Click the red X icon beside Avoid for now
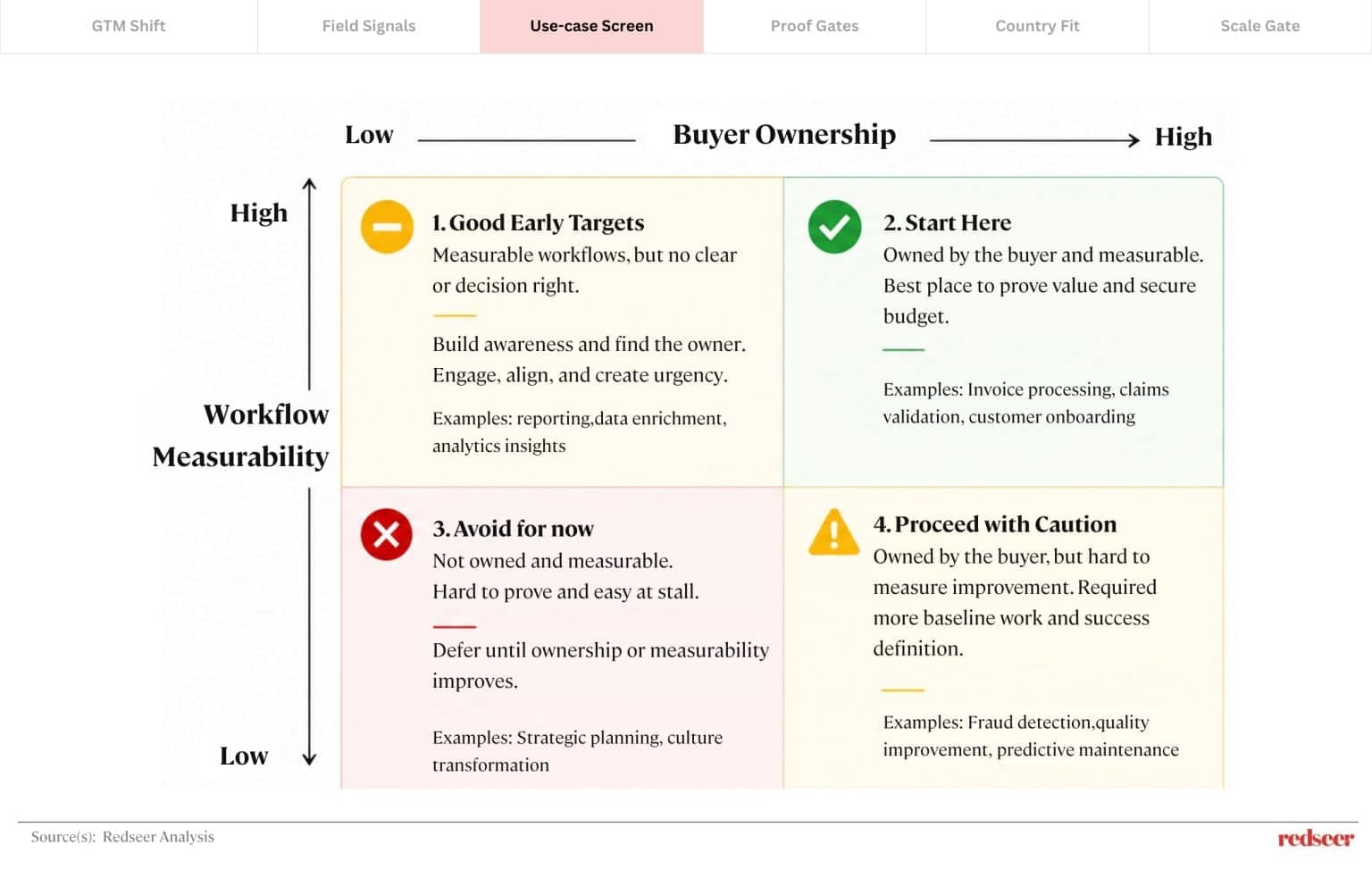Viewport: 1372px width, 878px height. pyautogui.click(x=387, y=534)
